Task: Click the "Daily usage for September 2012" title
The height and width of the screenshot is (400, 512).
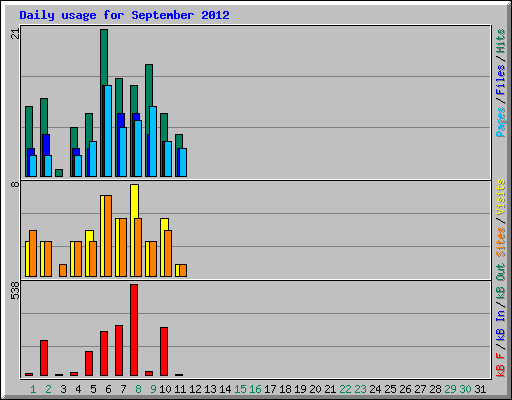Action: pyautogui.click(x=124, y=15)
